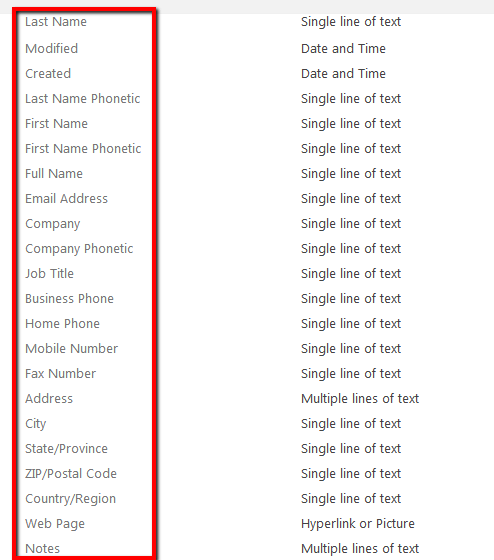Click the Modified column link

tap(51, 49)
